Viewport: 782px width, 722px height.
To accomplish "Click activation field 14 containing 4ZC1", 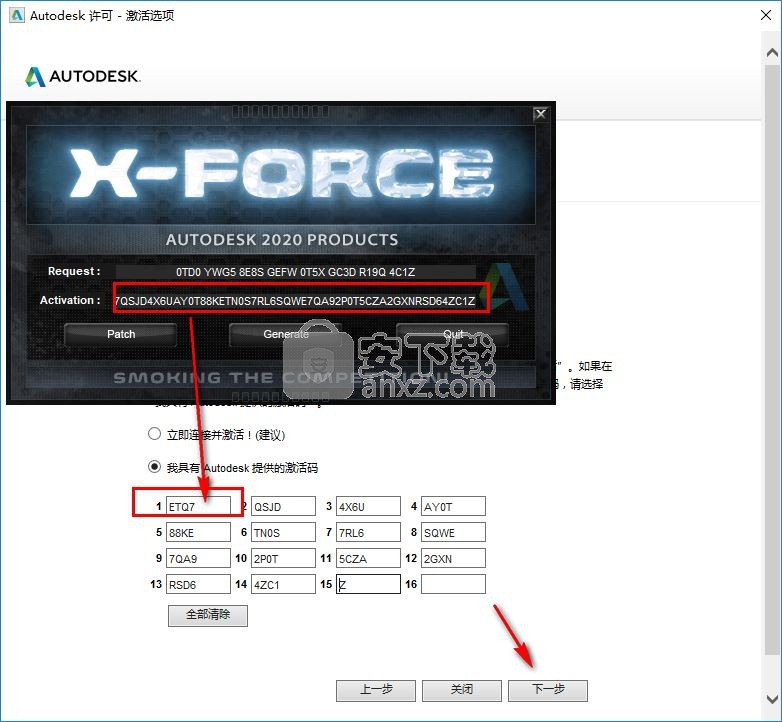I will pyautogui.click(x=283, y=584).
